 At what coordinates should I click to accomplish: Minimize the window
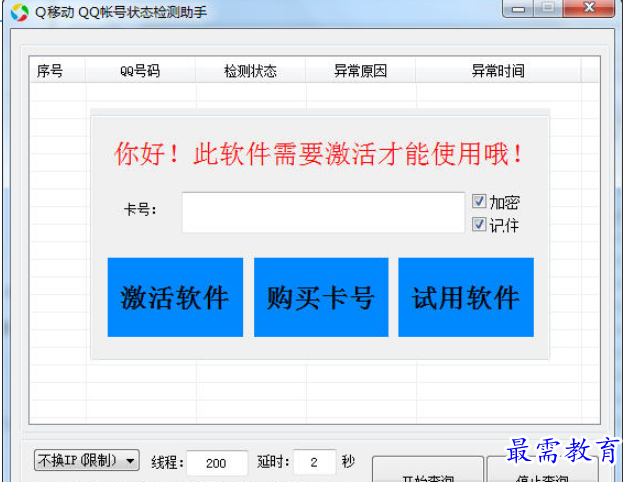click(517, 8)
